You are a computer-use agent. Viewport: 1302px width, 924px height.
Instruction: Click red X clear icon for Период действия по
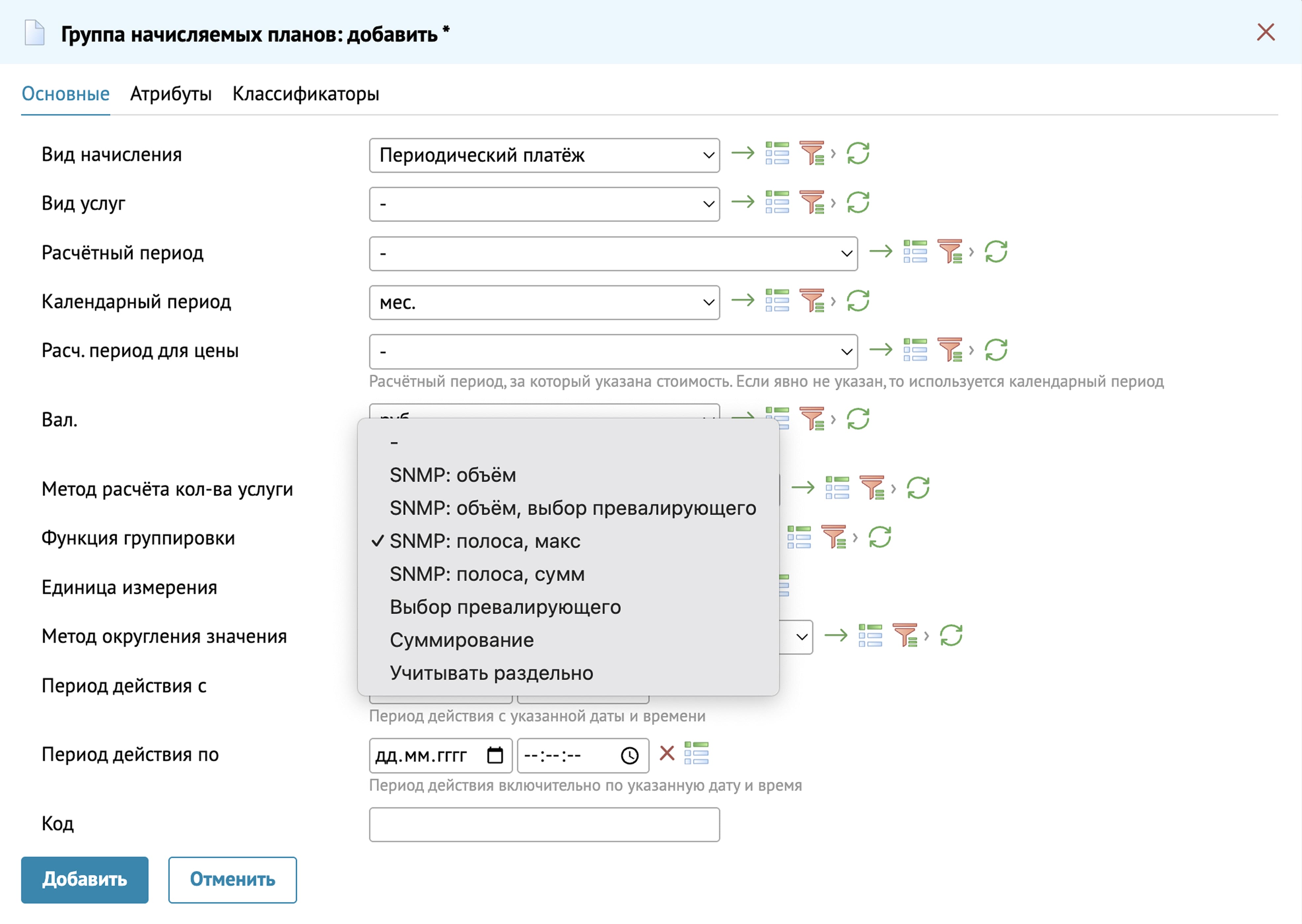tap(667, 754)
